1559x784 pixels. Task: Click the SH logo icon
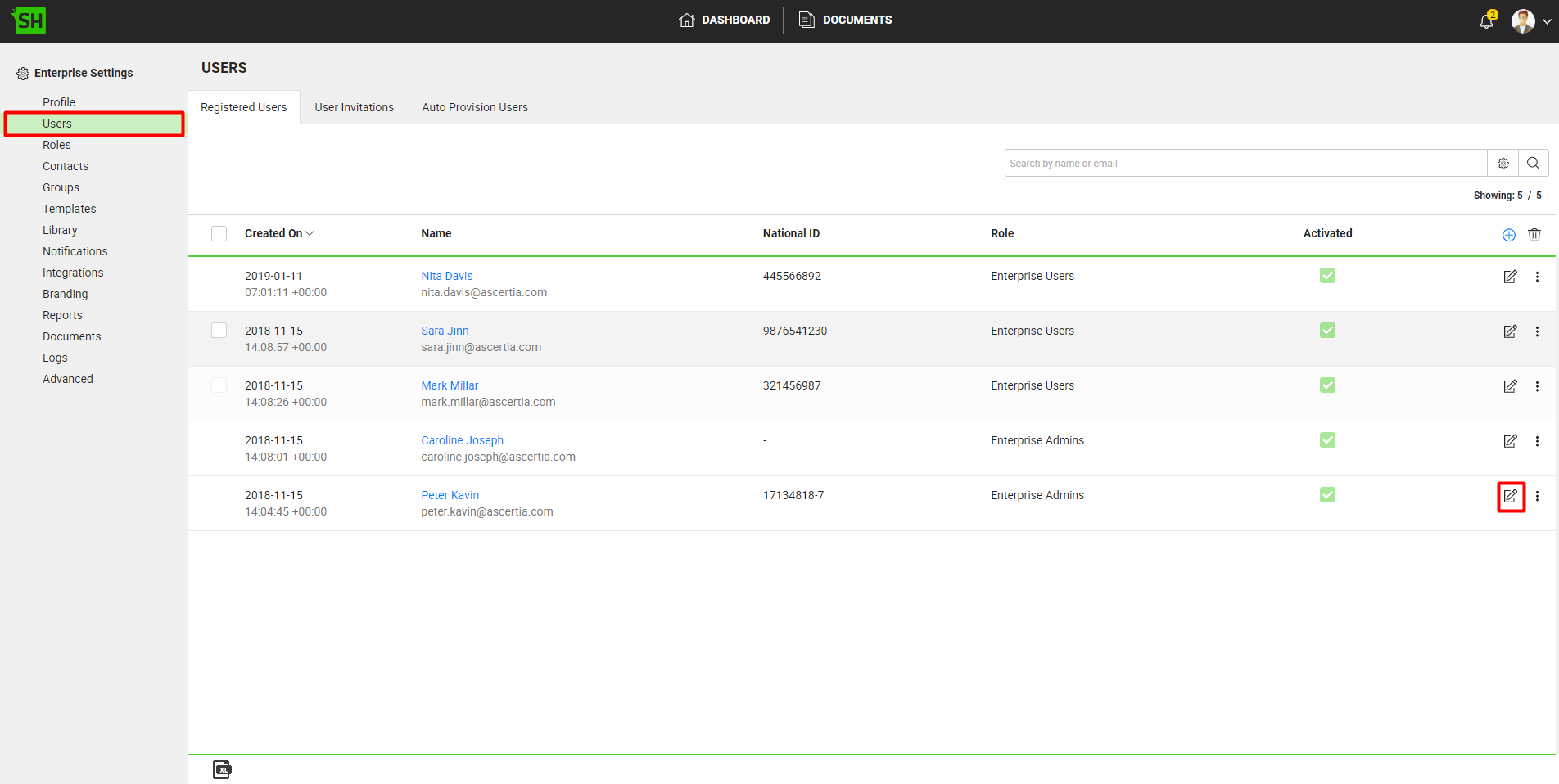[x=29, y=20]
